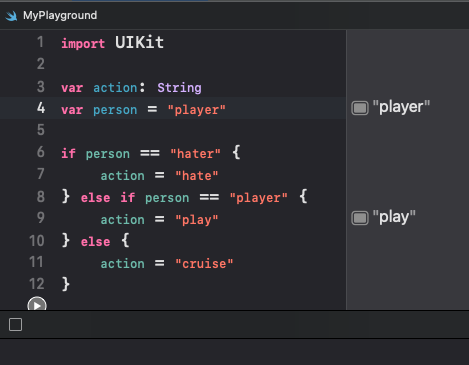Click line number 12 in the gutter

(x=37, y=284)
